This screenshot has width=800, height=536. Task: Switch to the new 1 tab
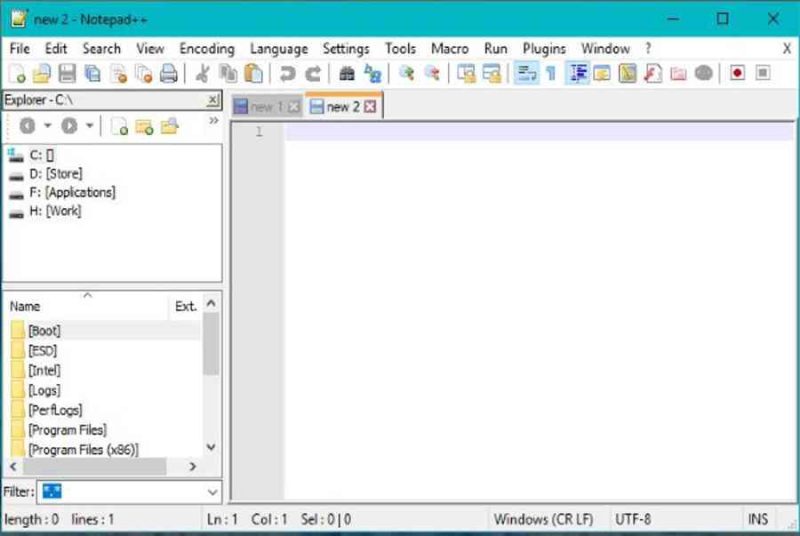point(267,107)
